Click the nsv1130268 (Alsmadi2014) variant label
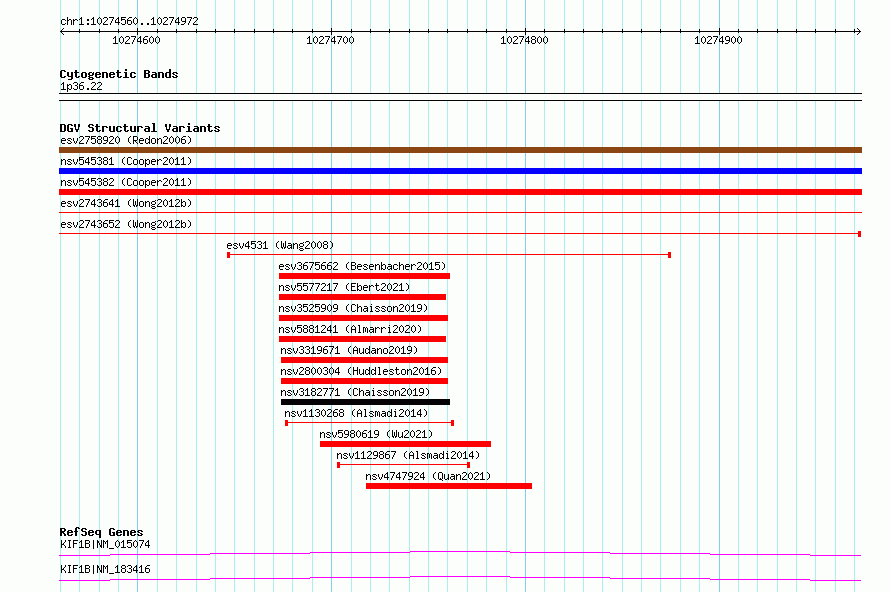 pos(356,413)
